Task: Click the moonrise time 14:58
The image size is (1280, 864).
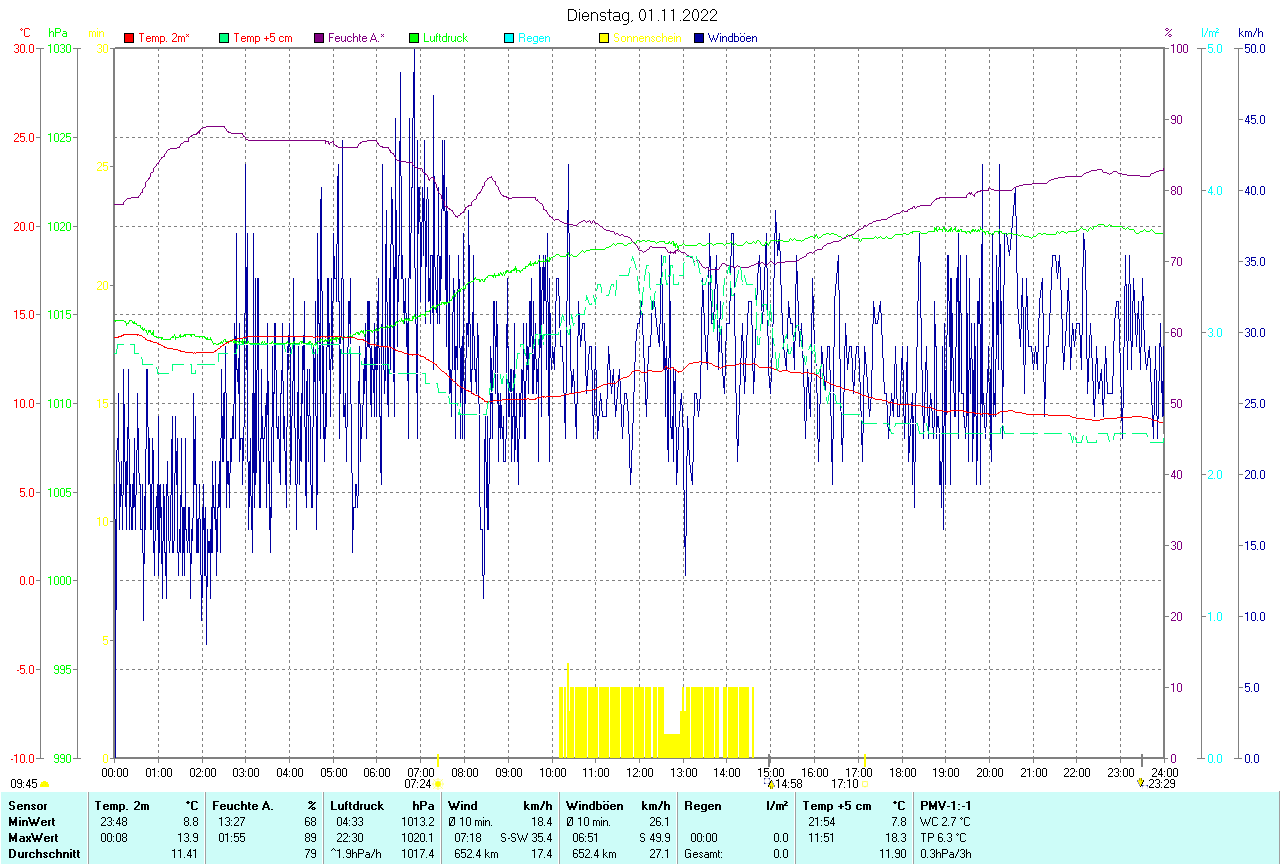Action: (790, 784)
